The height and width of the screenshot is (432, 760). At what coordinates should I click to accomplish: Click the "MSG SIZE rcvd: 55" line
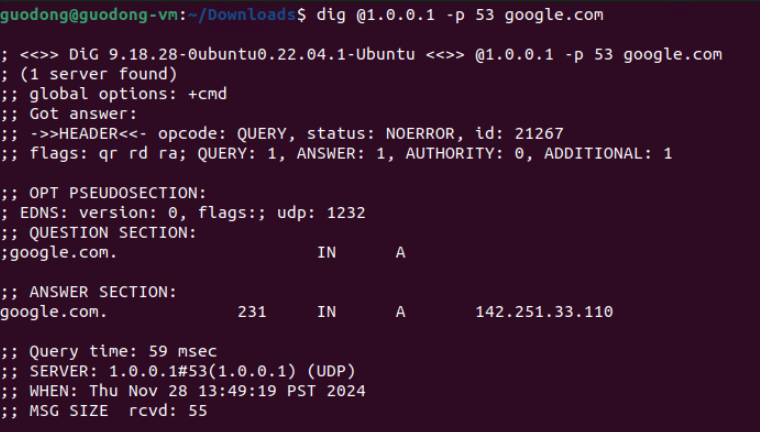(x=108, y=411)
